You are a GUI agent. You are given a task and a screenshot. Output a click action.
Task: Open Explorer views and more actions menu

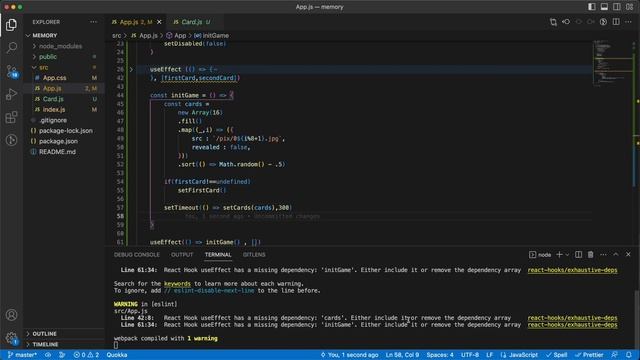93,22
